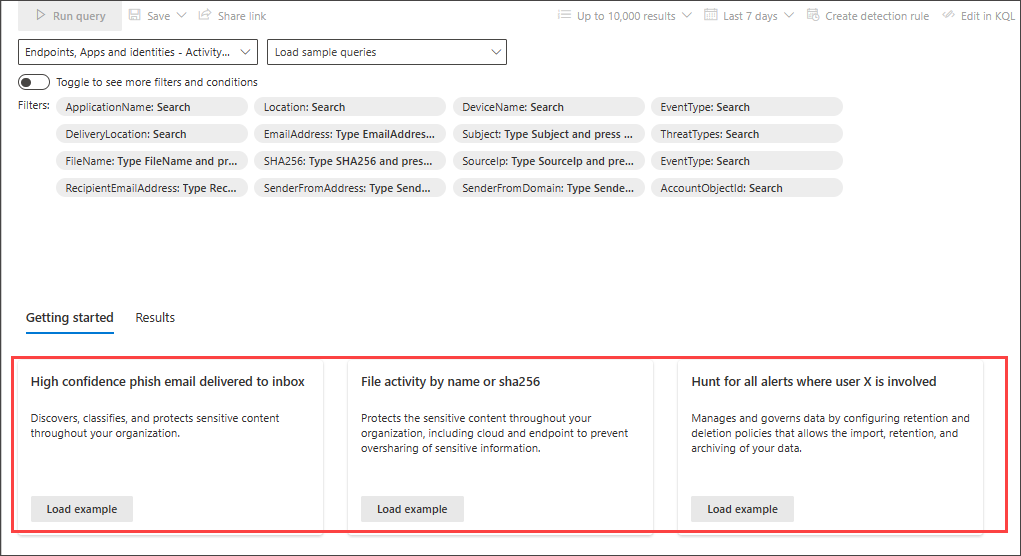
Task: Click the AccountObjectId filter pill
Action: [x=747, y=188]
